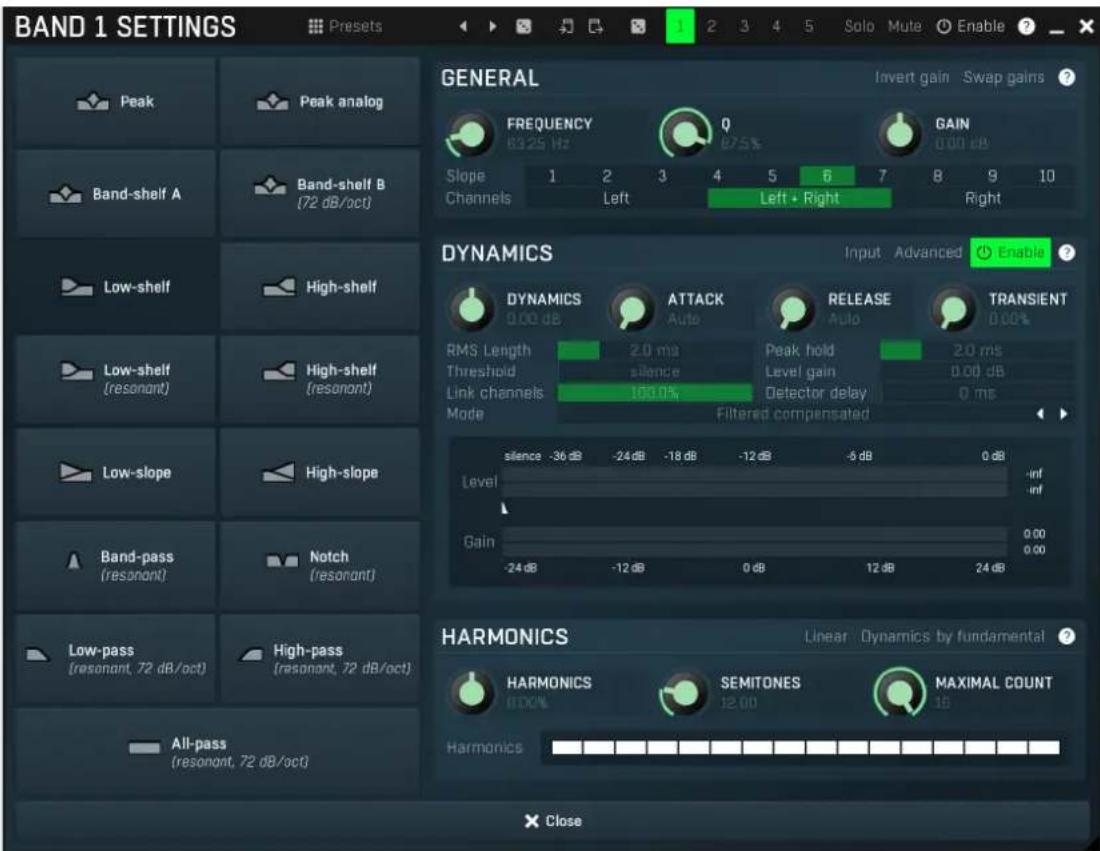Click the second dice icon near band numbers
The image size is (1100, 851).
(638, 27)
